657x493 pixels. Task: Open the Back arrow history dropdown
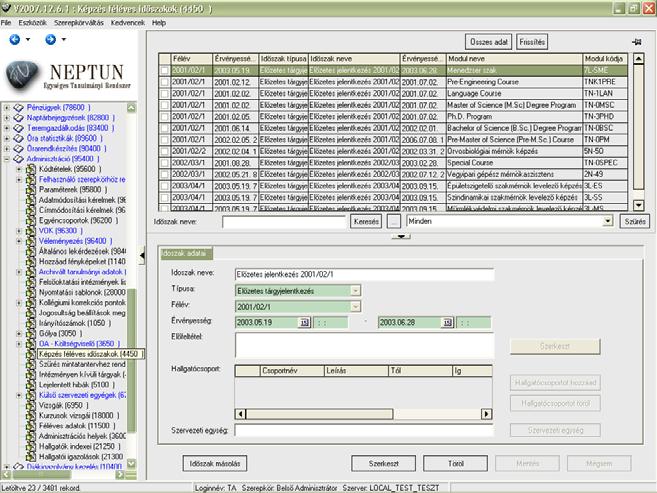[x=28, y=40]
